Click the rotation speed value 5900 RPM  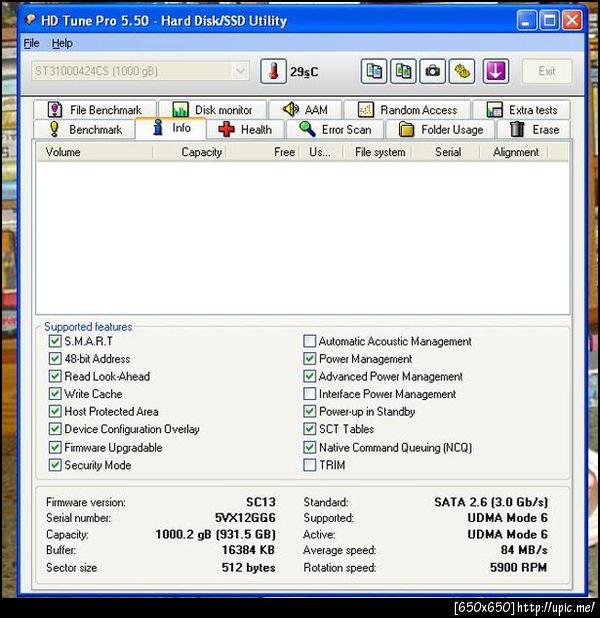tap(518, 567)
